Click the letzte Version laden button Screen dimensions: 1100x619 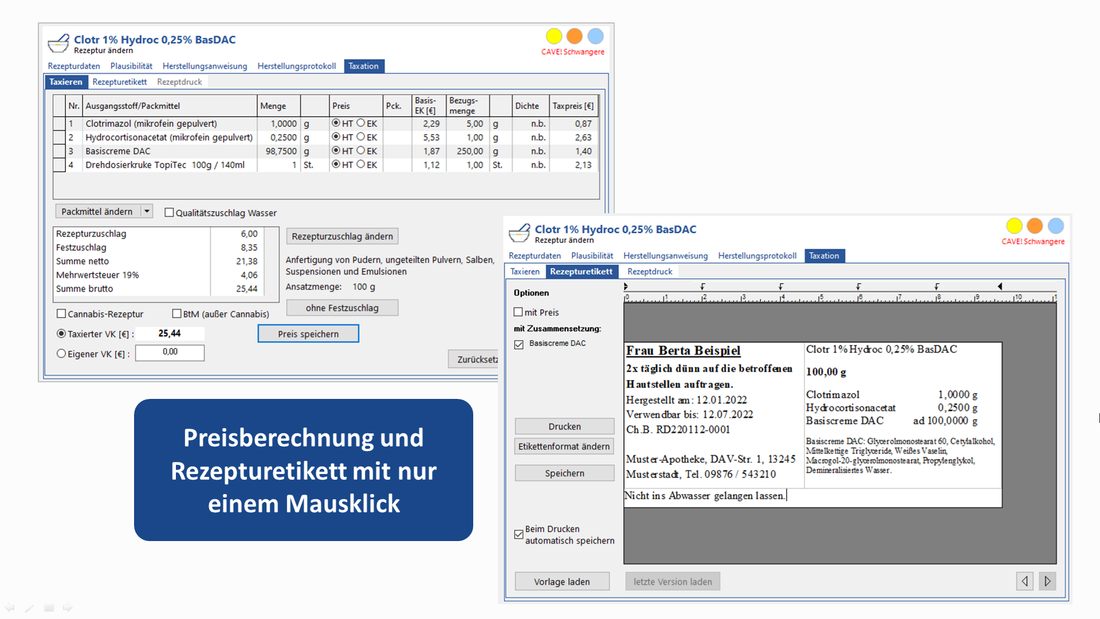673,581
